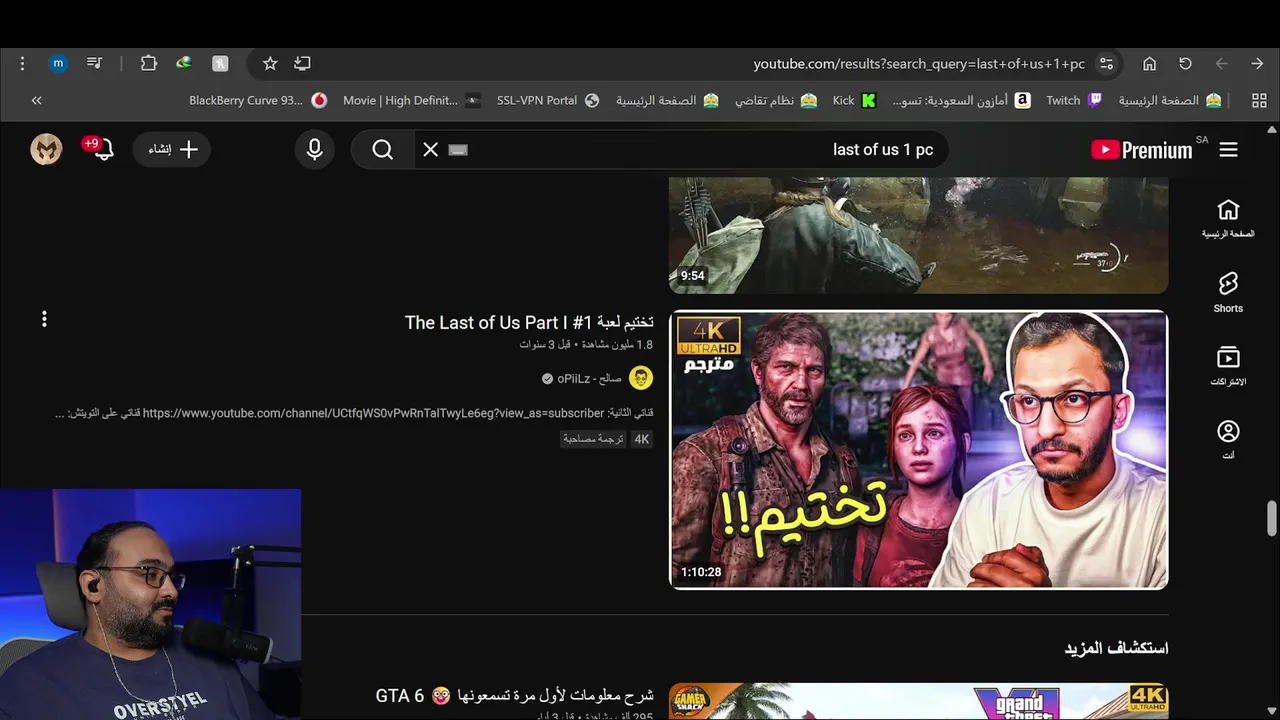
Task: Open the تختيم 1:10:28 video thumbnail
Action: (x=918, y=449)
